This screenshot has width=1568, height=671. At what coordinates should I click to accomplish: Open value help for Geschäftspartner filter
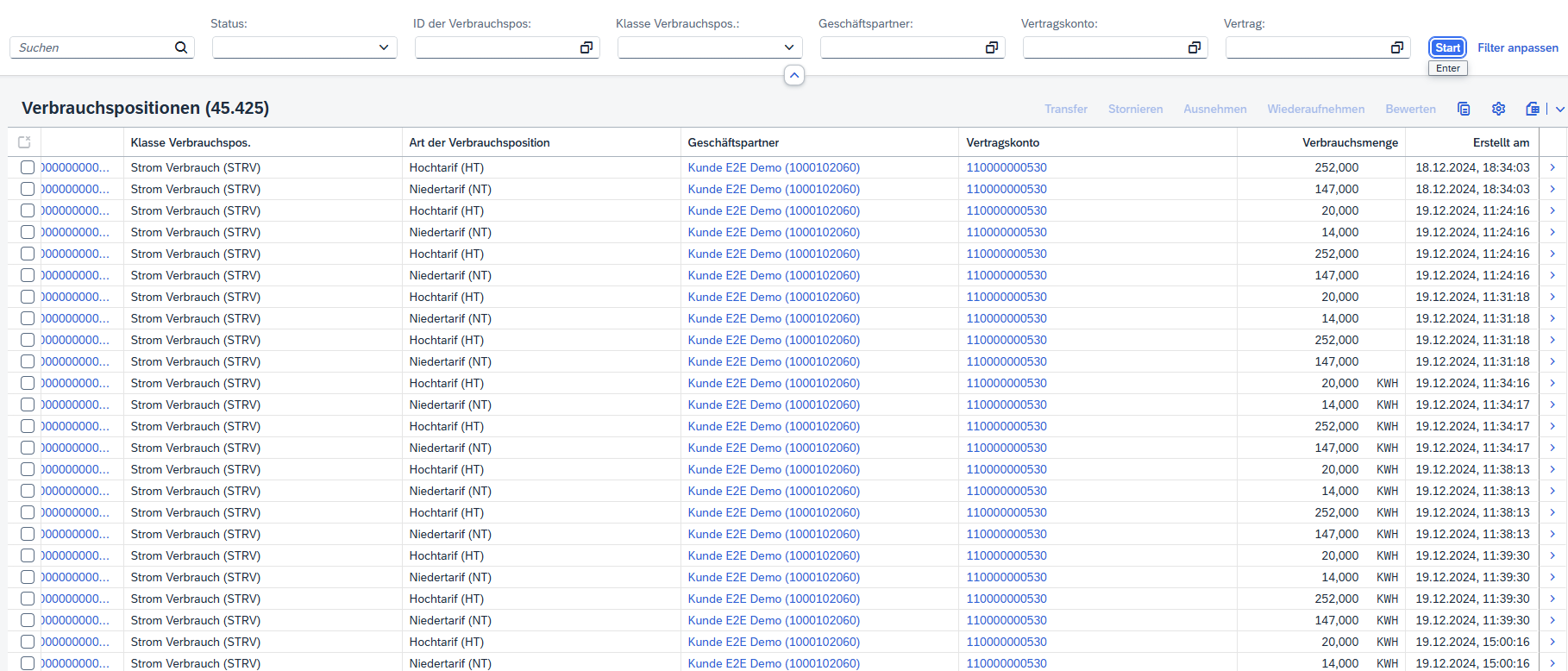point(992,47)
